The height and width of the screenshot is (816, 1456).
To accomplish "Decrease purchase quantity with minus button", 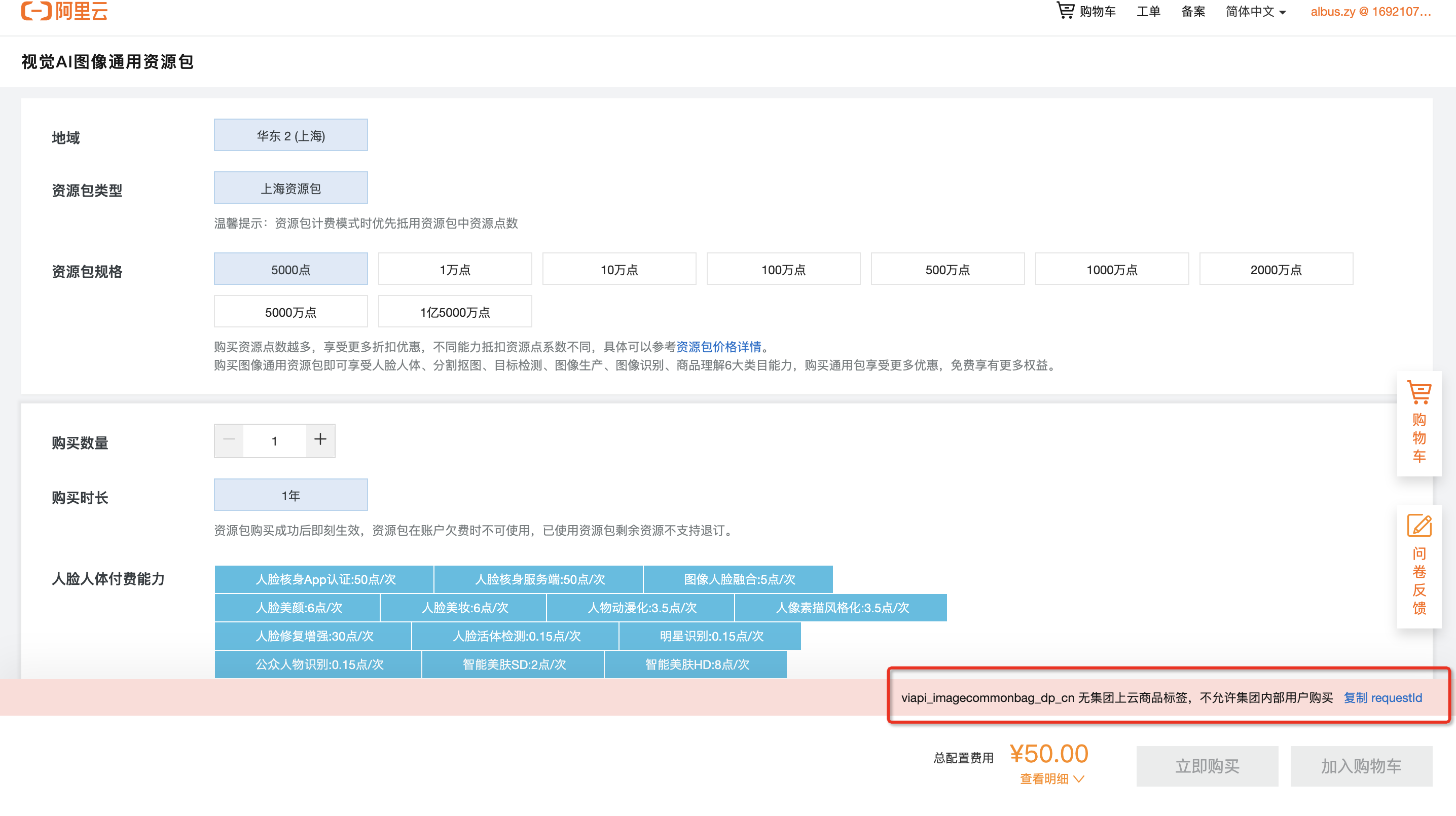I will [x=229, y=440].
